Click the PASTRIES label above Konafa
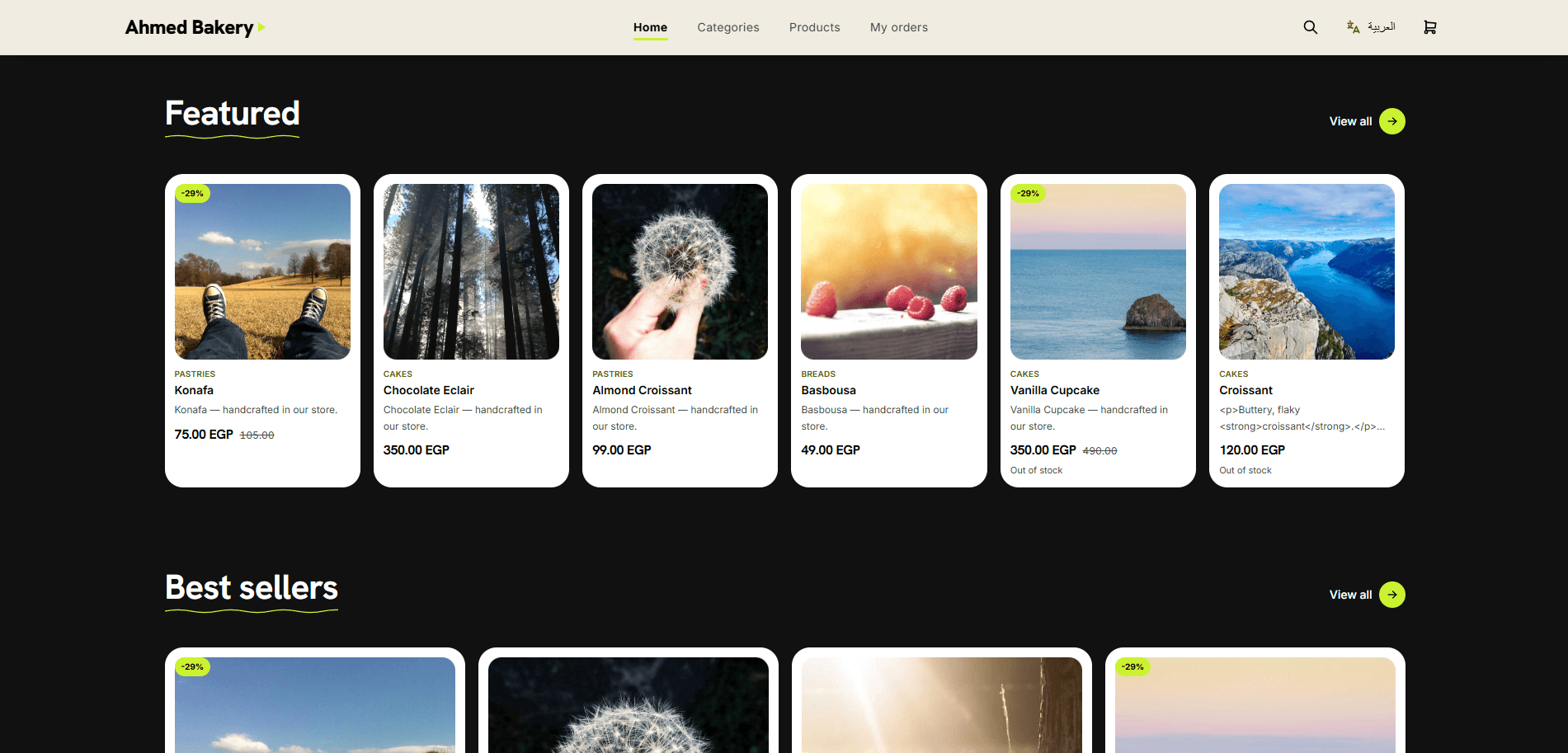Image resolution: width=1568 pixels, height=753 pixels. coord(195,374)
